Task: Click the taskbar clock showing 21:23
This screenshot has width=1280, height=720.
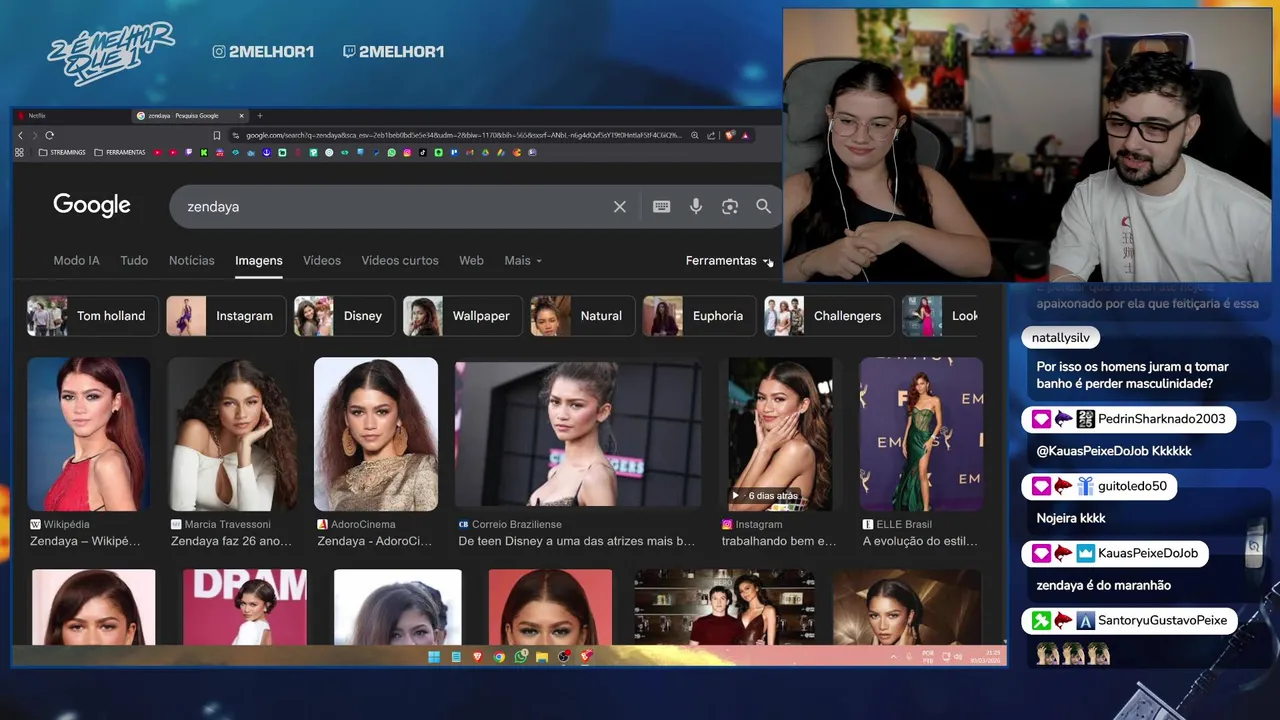Action: [x=983, y=657]
